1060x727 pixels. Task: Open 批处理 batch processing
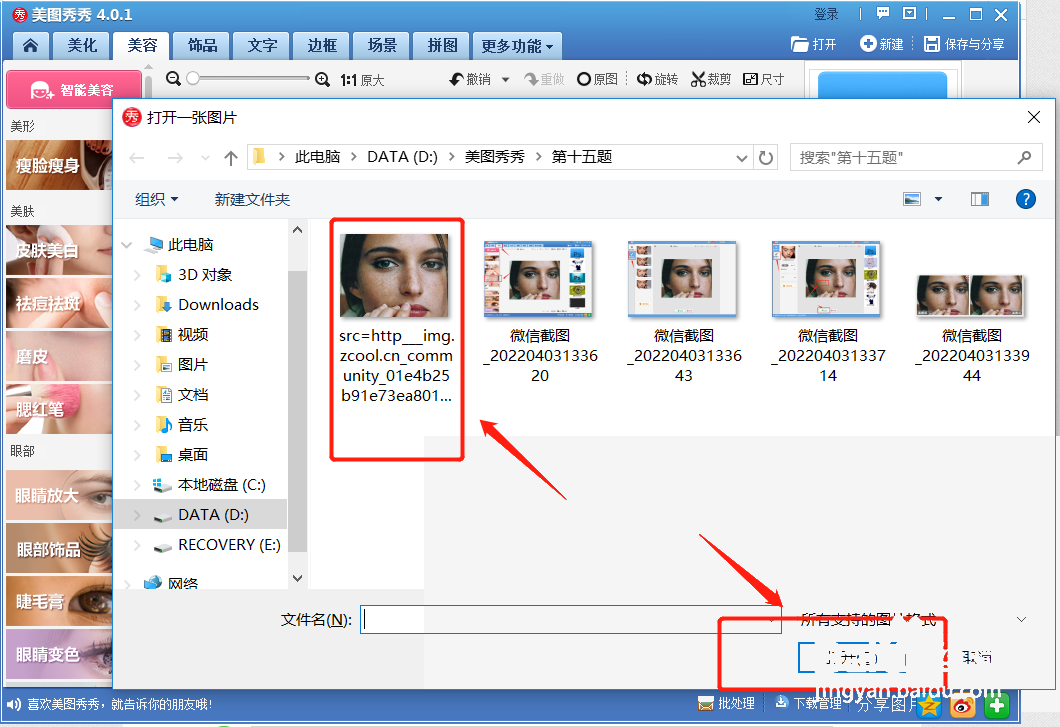coord(726,703)
